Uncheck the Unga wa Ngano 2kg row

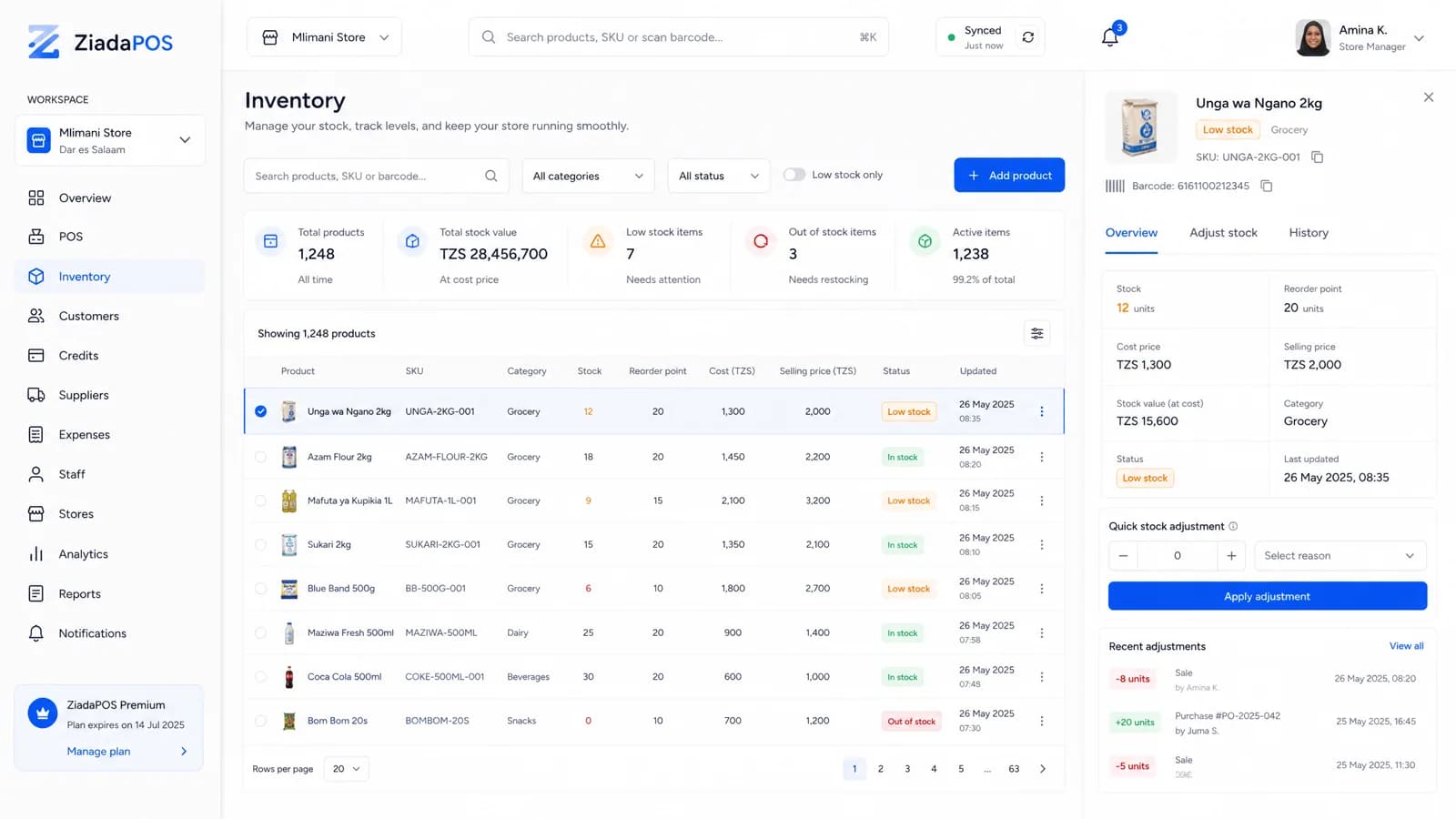tap(261, 411)
